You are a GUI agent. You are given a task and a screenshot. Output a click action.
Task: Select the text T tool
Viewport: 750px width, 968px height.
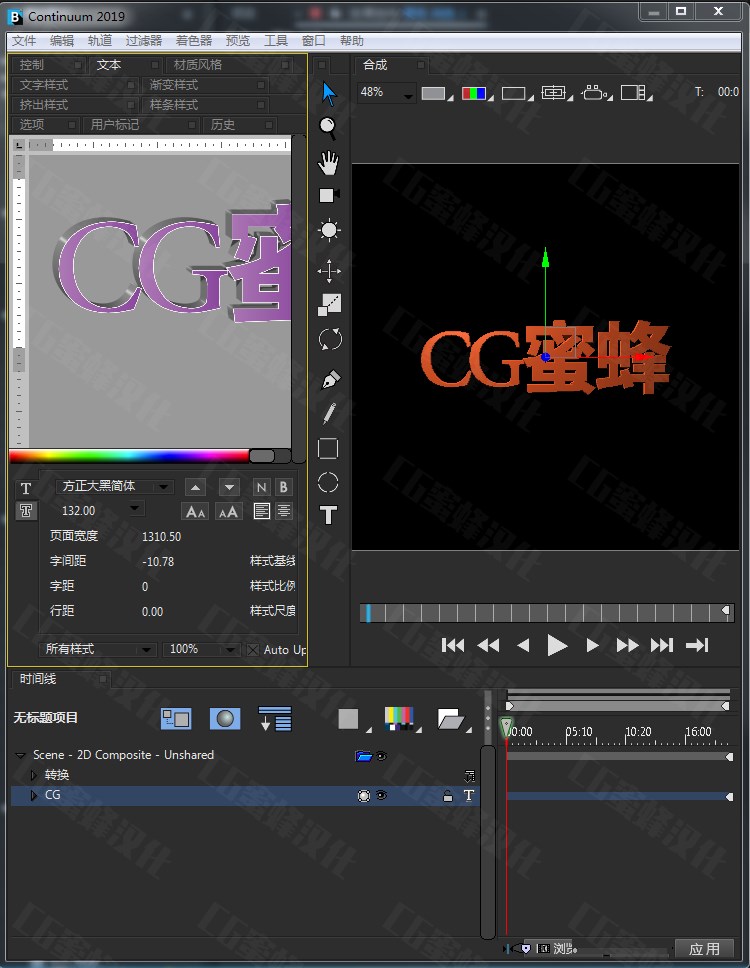click(x=328, y=515)
